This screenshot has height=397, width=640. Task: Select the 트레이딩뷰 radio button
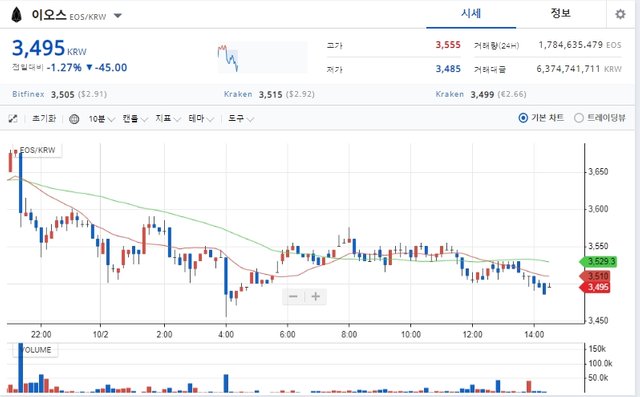point(578,118)
